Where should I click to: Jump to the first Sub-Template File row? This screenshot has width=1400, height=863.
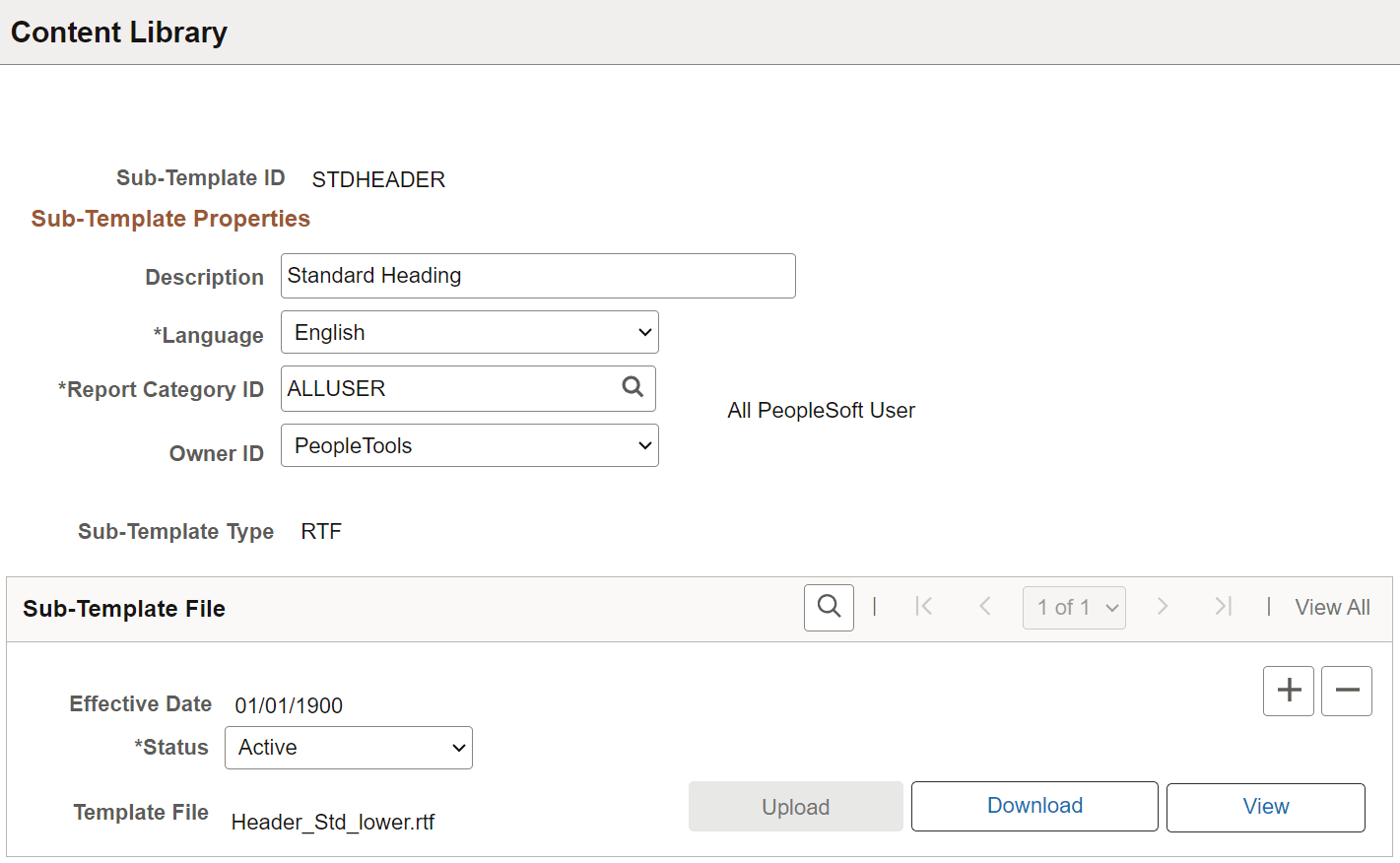coord(924,607)
